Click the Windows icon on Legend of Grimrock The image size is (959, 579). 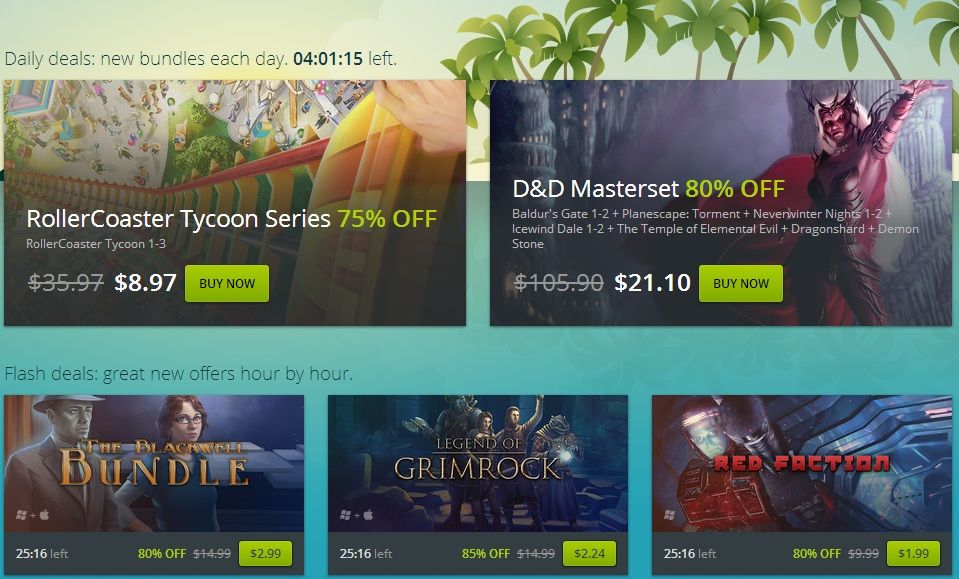[x=346, y=515]
